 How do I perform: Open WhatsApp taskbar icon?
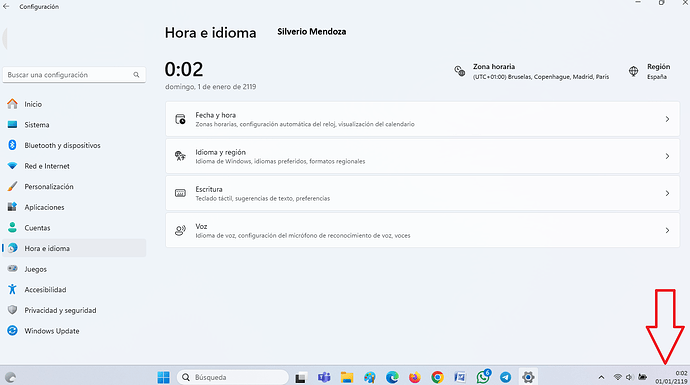click(x=483, y=377)
